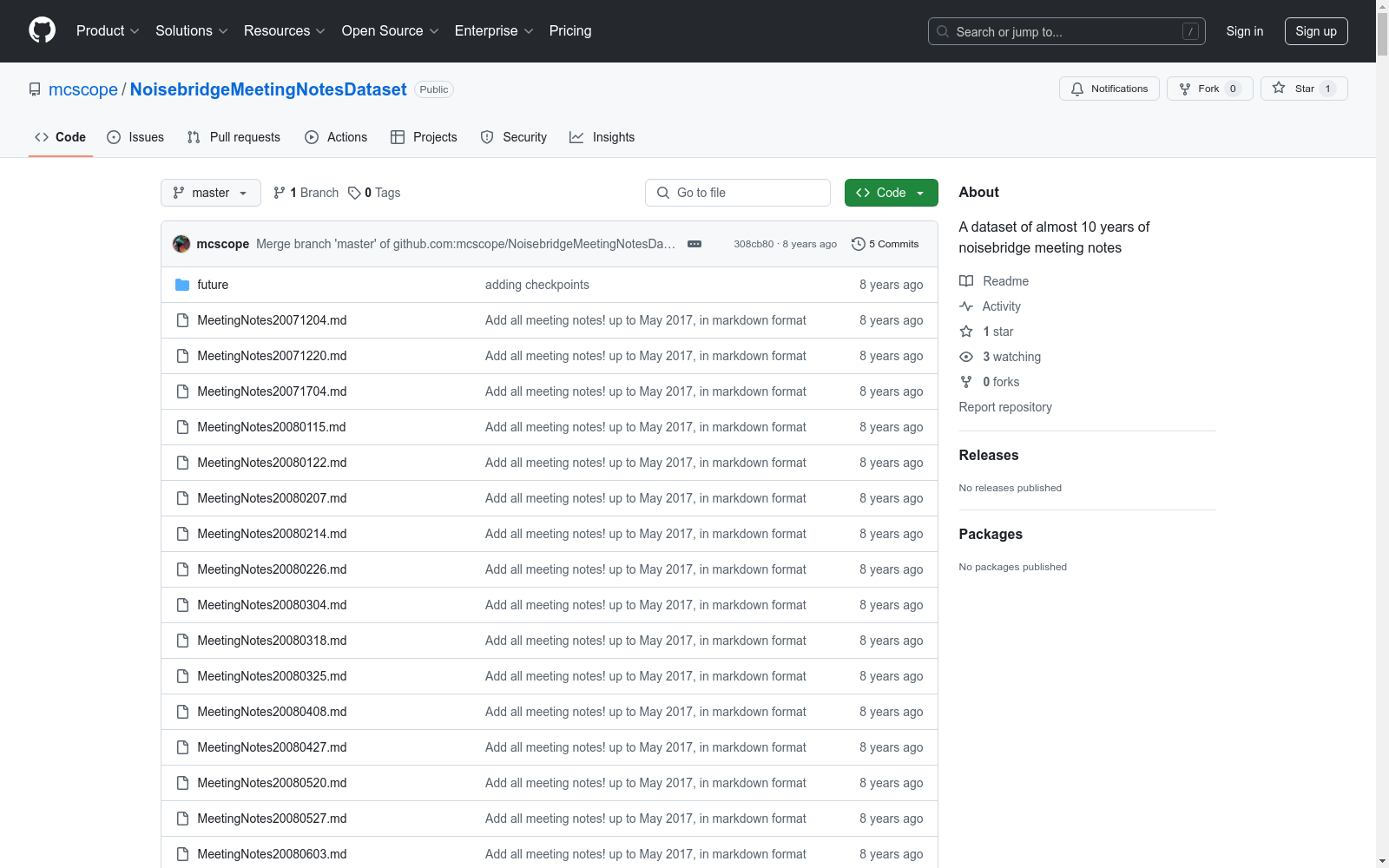1389x868 pixels.
Task: Click mcscope avatar in commit bar
Action: [181, 244]
